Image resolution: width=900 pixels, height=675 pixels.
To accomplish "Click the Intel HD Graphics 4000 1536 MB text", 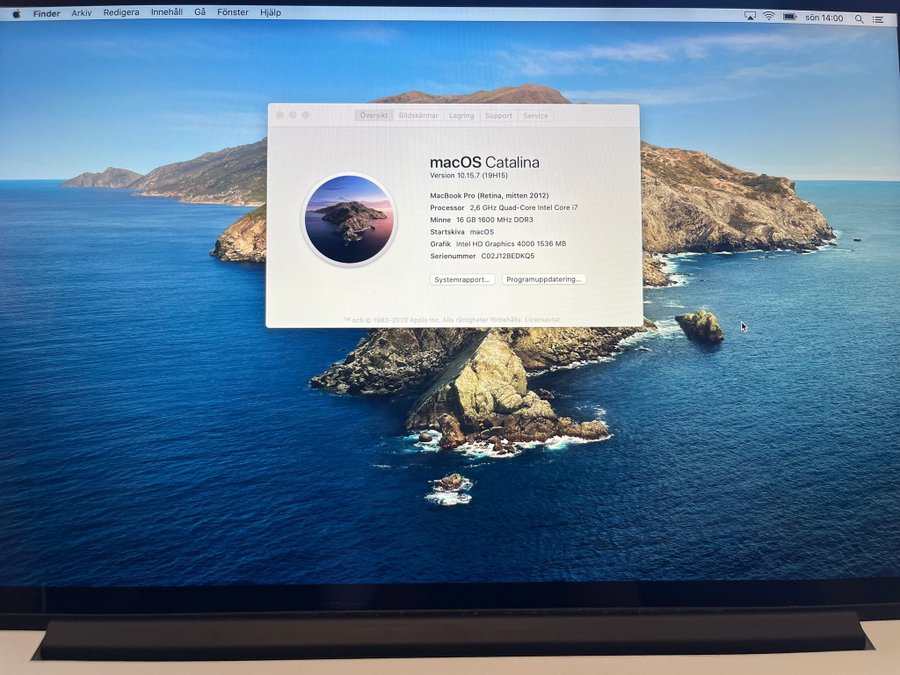I will coord(511,244).
